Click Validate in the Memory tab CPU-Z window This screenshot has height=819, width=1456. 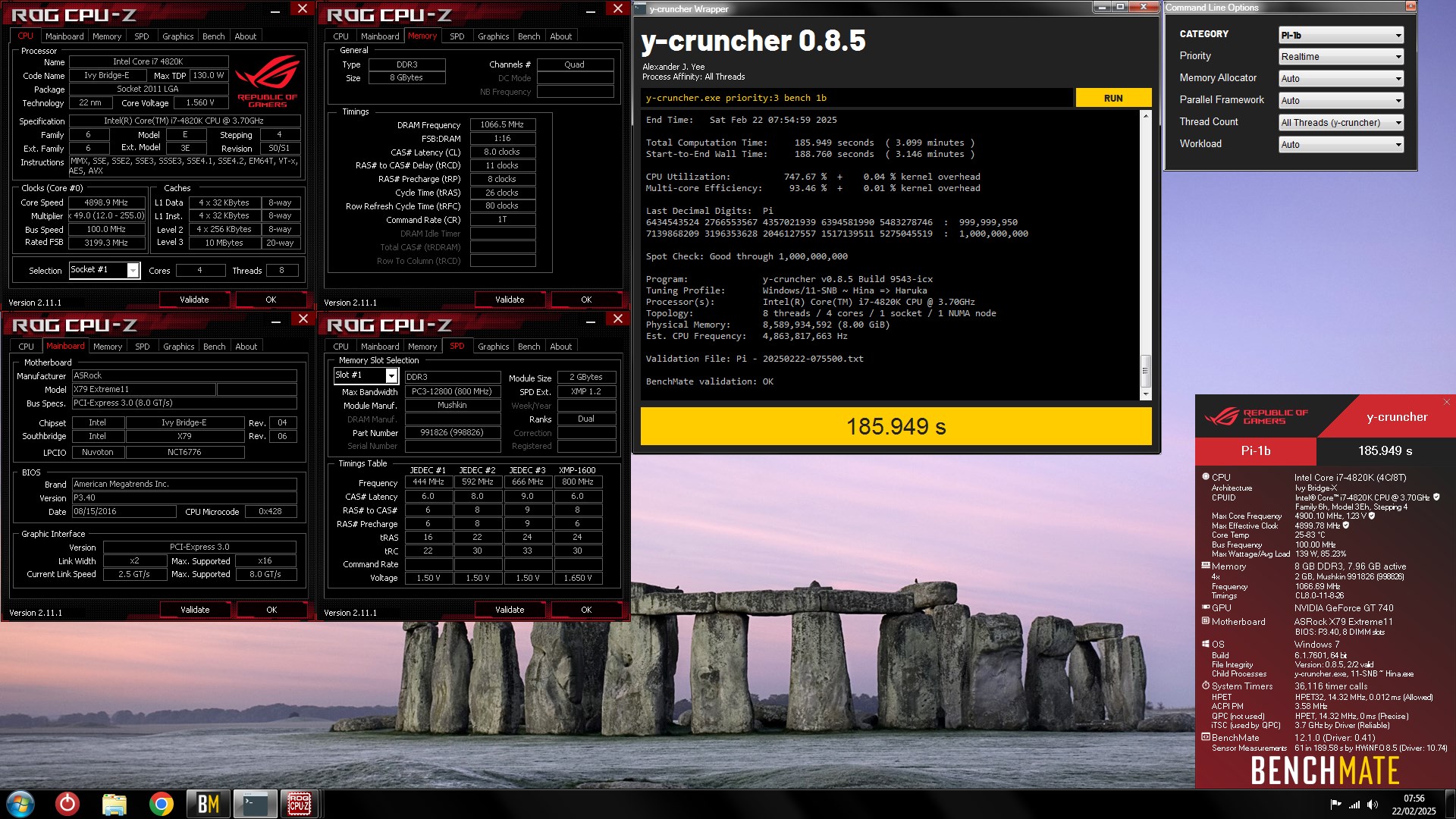510,300
